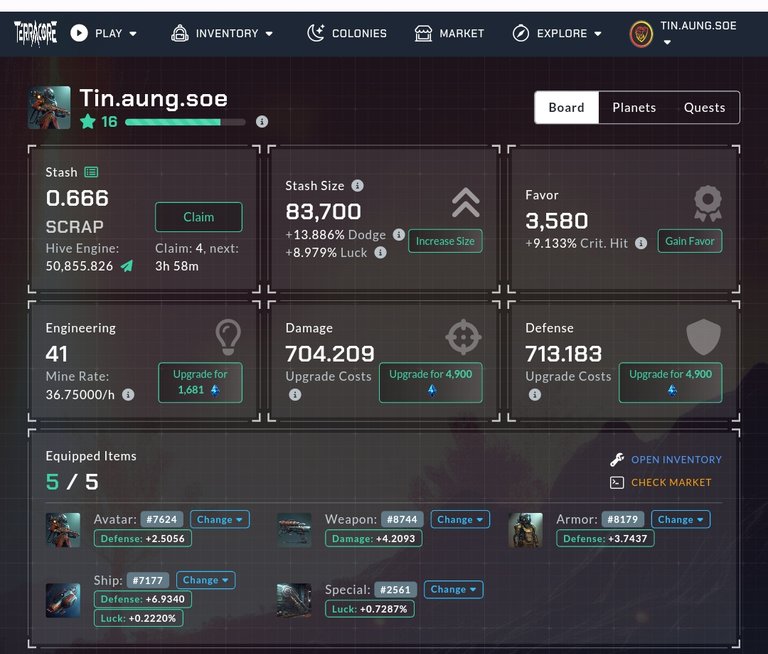Click the Defense shield icon
Image resolution: width=768 pixels, height=654 pixels.
pyautogui.click(x=703, y=337)
